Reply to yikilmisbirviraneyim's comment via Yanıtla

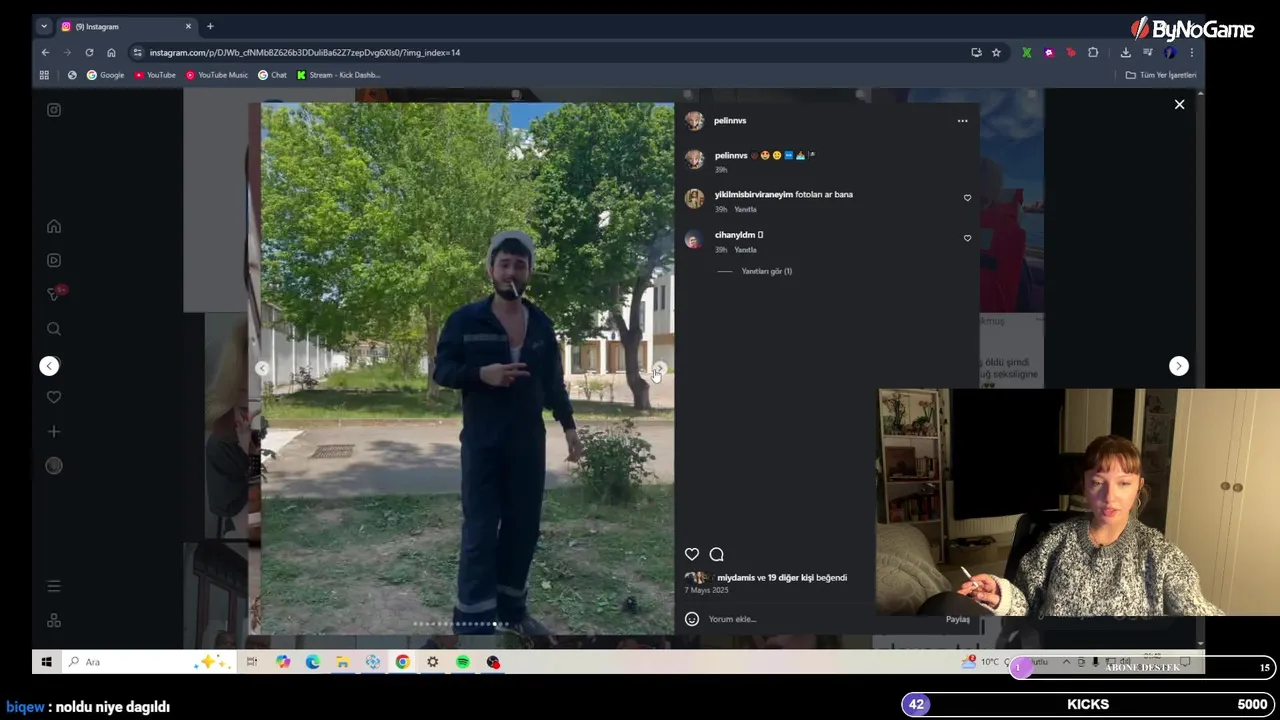click(746, 210)
